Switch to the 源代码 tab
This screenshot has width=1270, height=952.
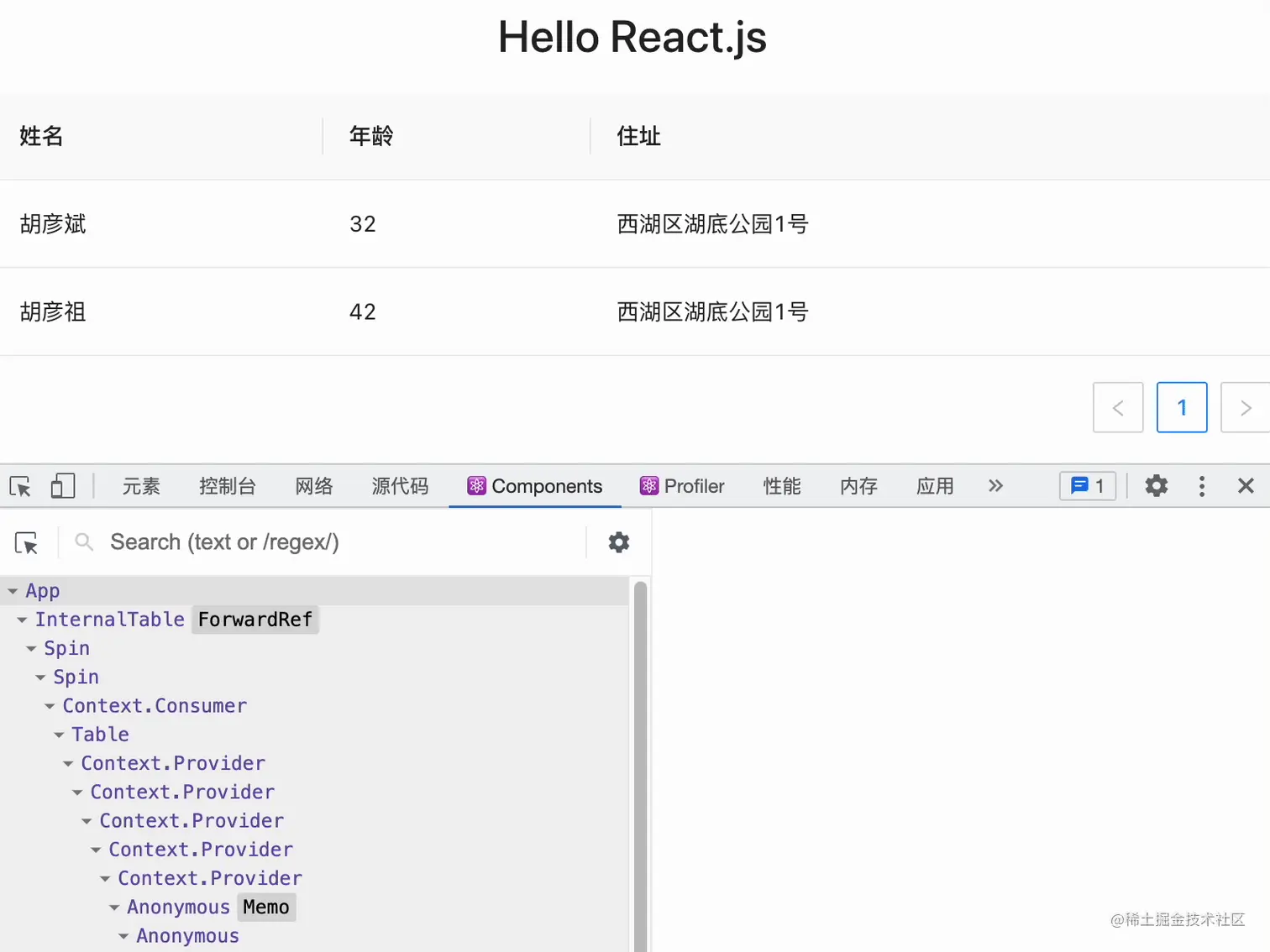(400, 486)
